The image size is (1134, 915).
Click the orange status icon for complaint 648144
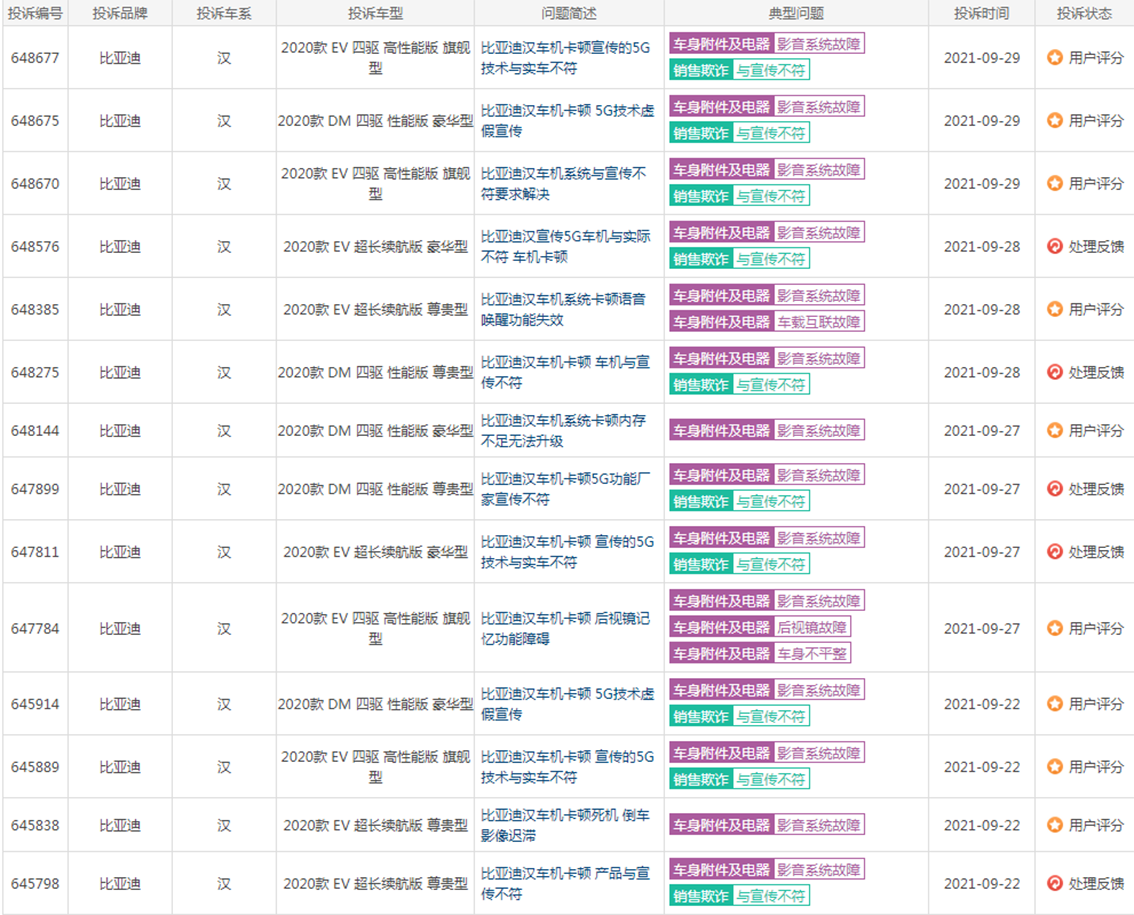(1054, 430)
